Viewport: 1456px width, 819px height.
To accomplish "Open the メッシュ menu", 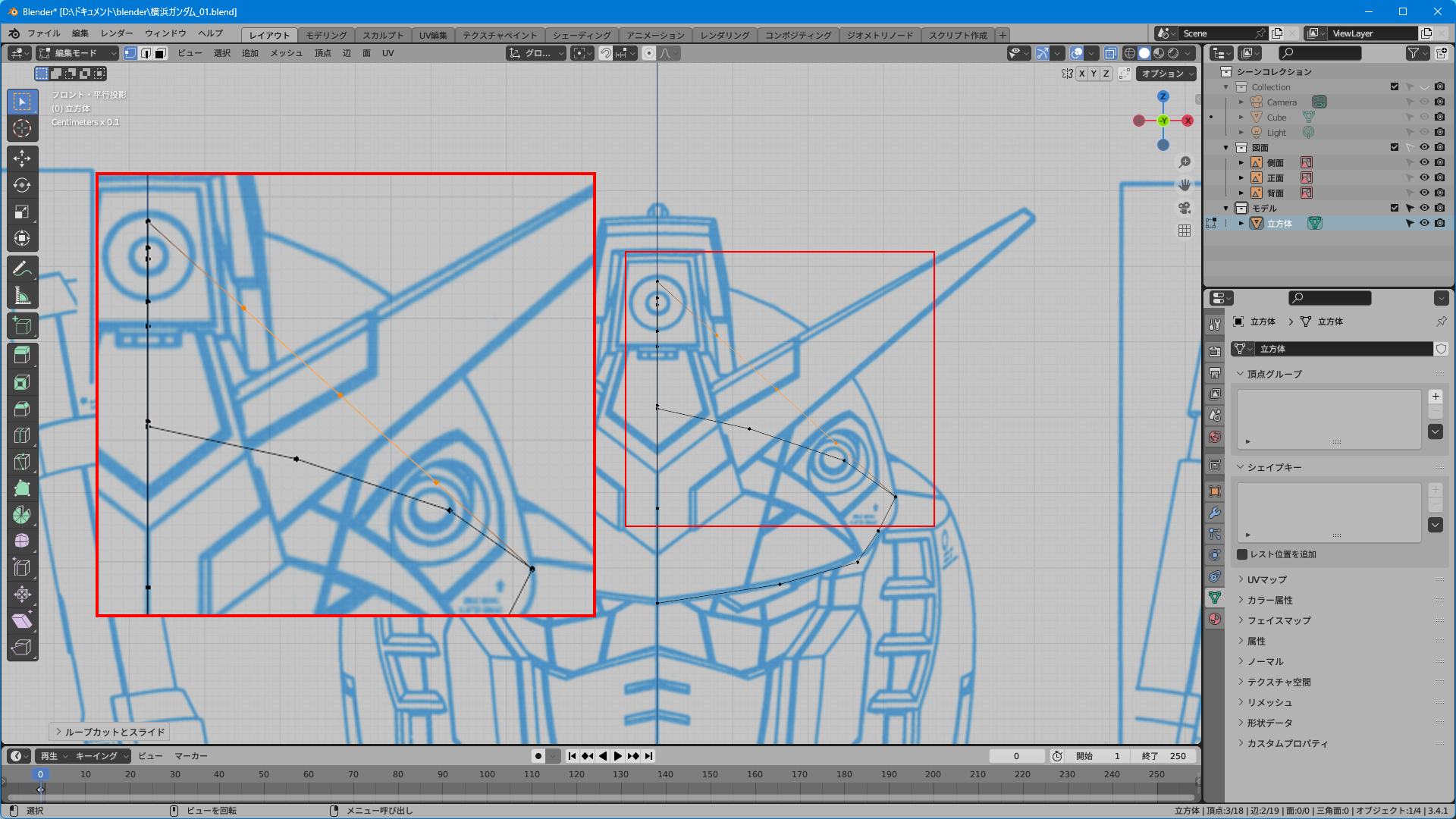I will click(x=286, y=53).
